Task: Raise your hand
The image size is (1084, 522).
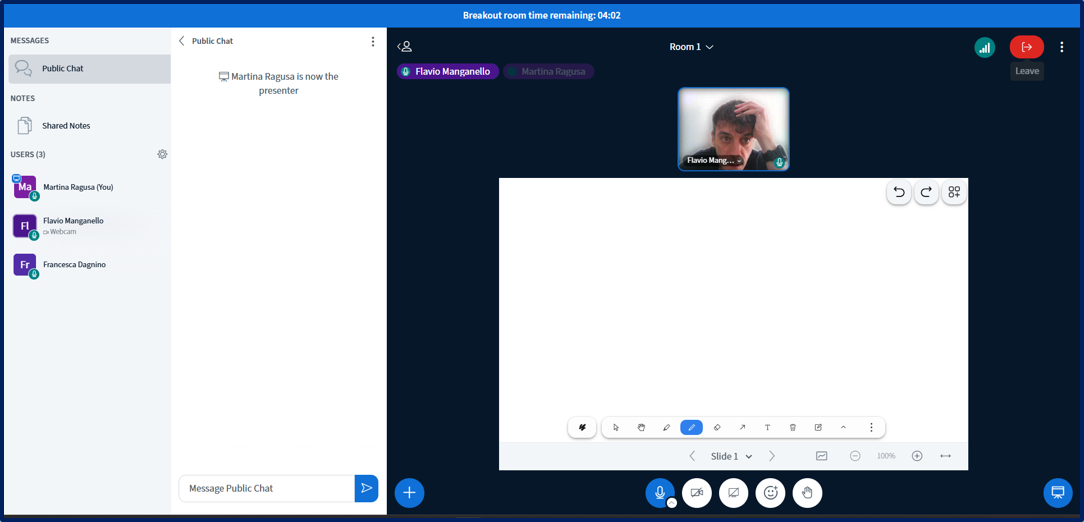Action: pyautogui.click(x=807, y=492)
